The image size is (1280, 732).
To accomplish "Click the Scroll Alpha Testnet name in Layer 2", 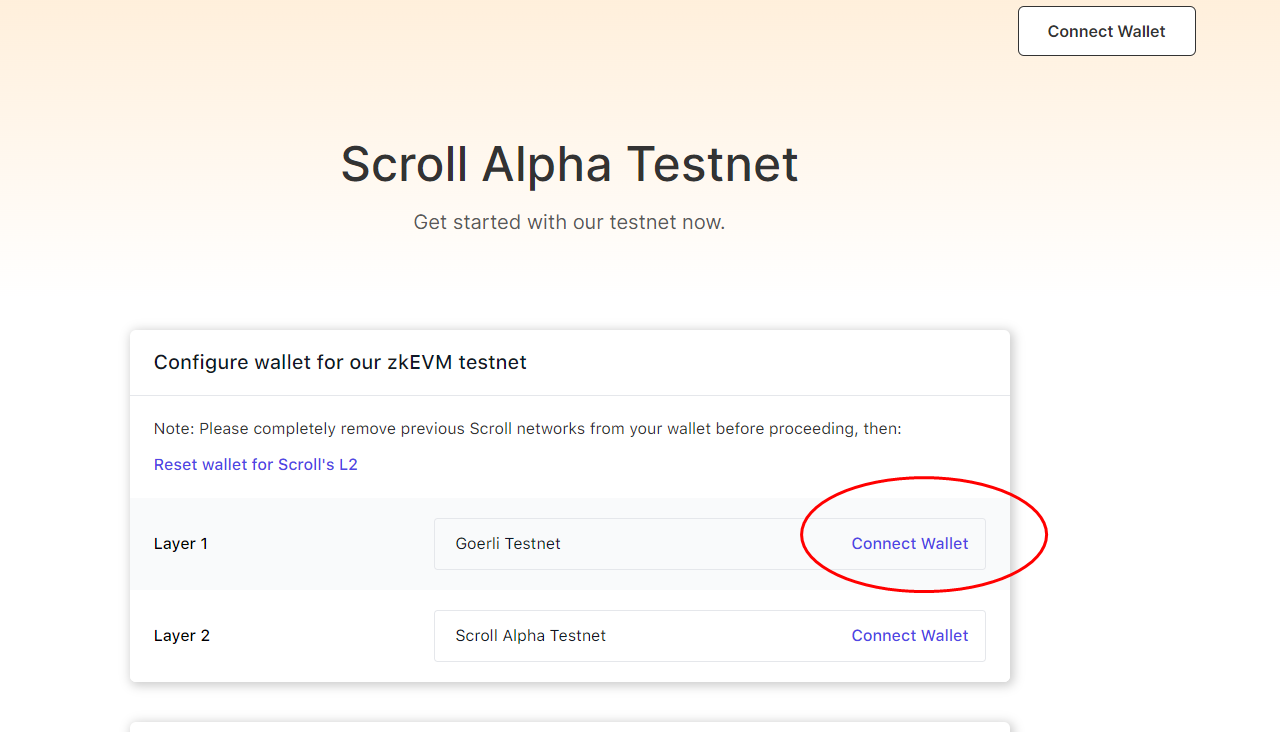I will click(530, 636).
